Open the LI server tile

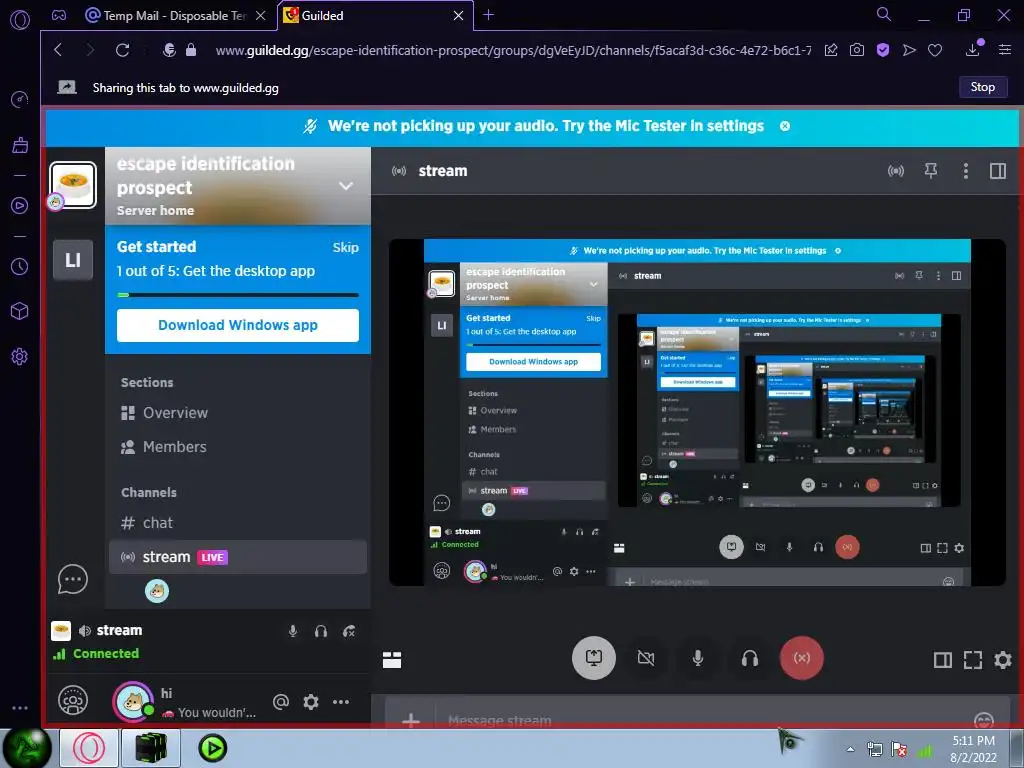[x=73, y=260]
